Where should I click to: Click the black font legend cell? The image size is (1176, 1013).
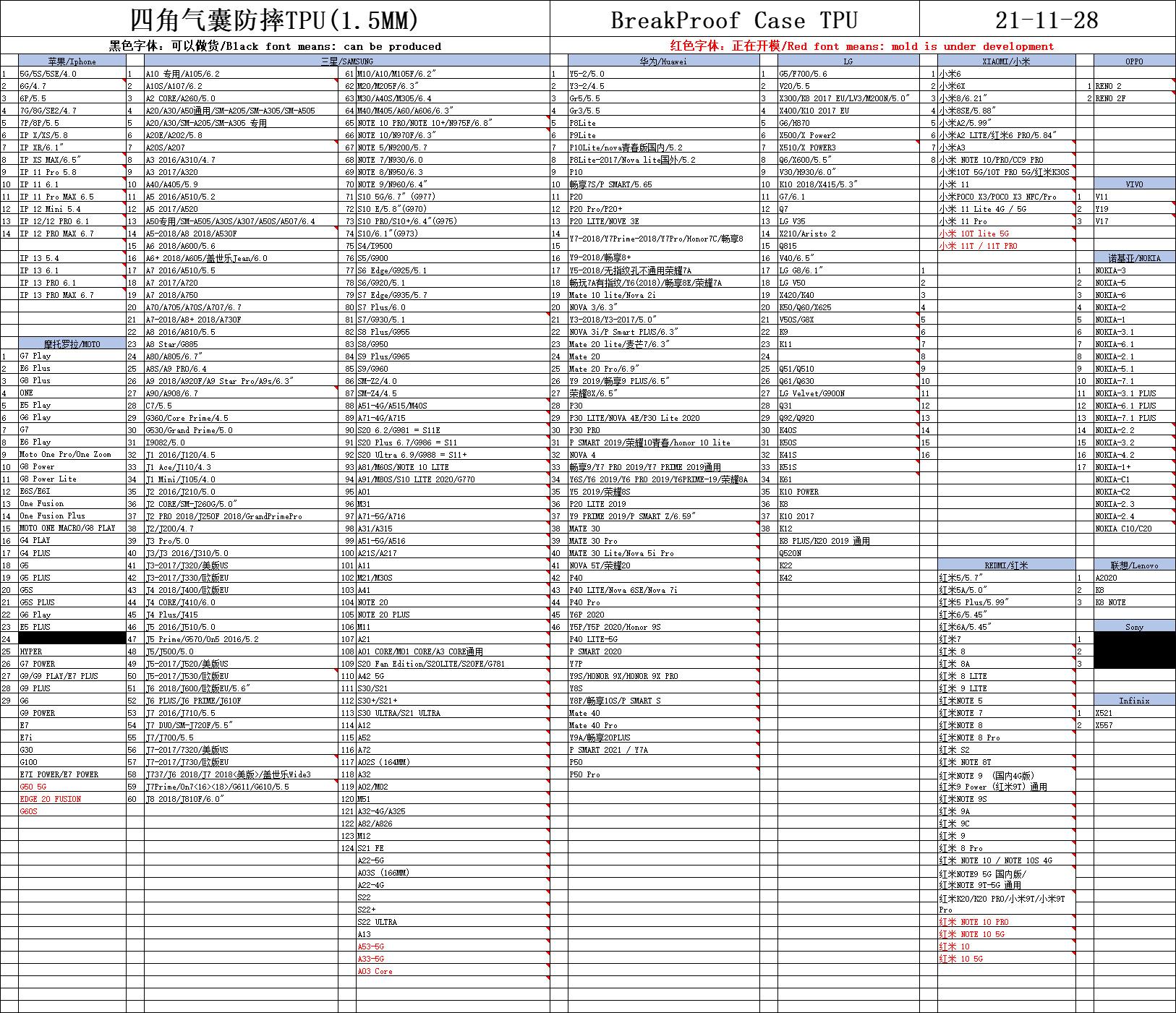275,46
